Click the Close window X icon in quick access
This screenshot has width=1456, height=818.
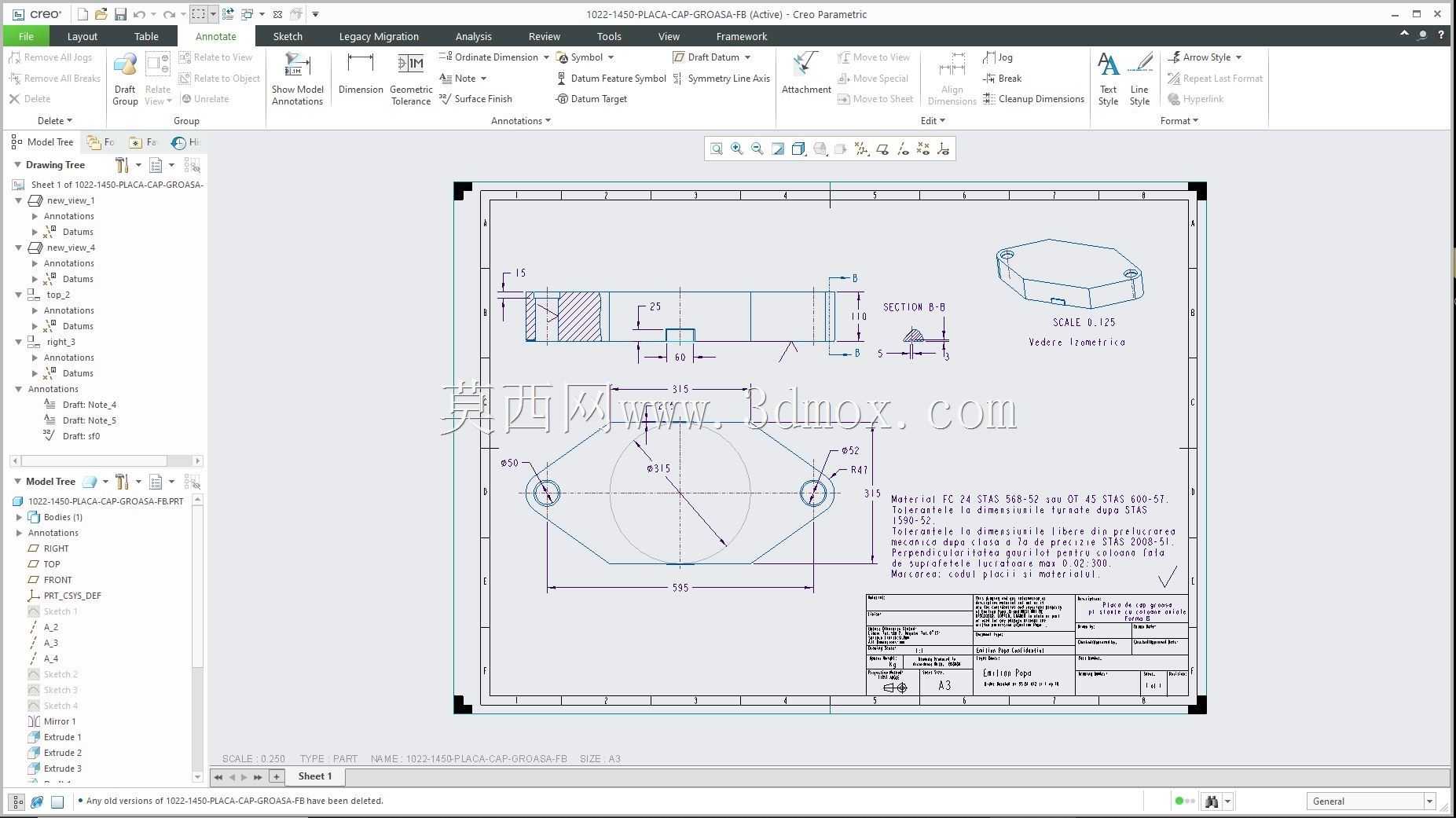coord(277,14)
